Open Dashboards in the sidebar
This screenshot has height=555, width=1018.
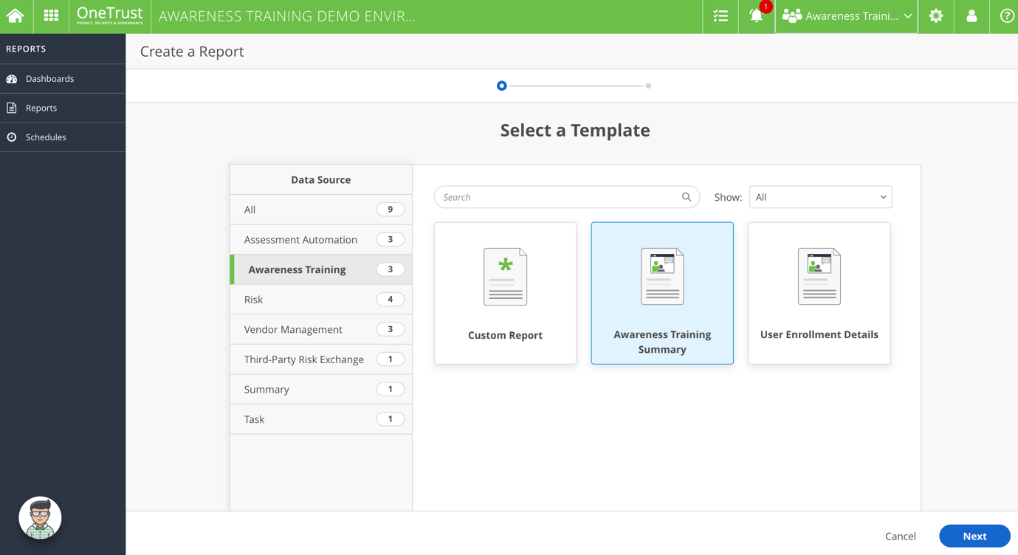click(x=50, y=79)
